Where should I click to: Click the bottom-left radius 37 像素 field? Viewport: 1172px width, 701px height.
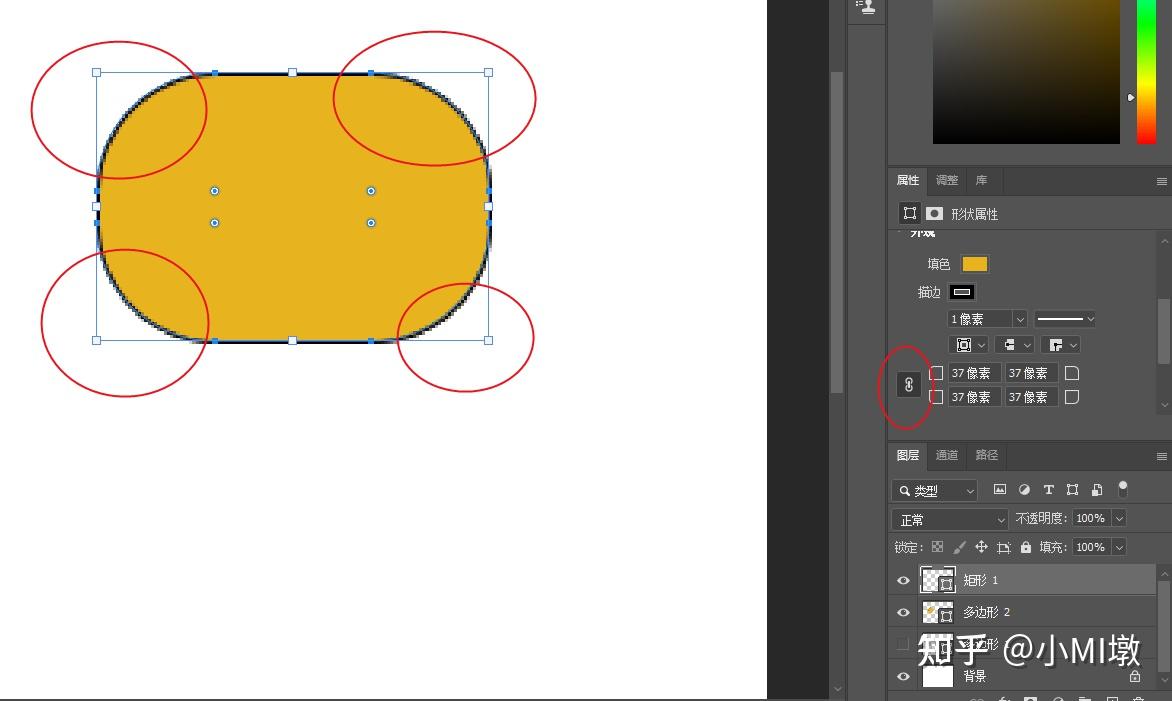[975, 397]
